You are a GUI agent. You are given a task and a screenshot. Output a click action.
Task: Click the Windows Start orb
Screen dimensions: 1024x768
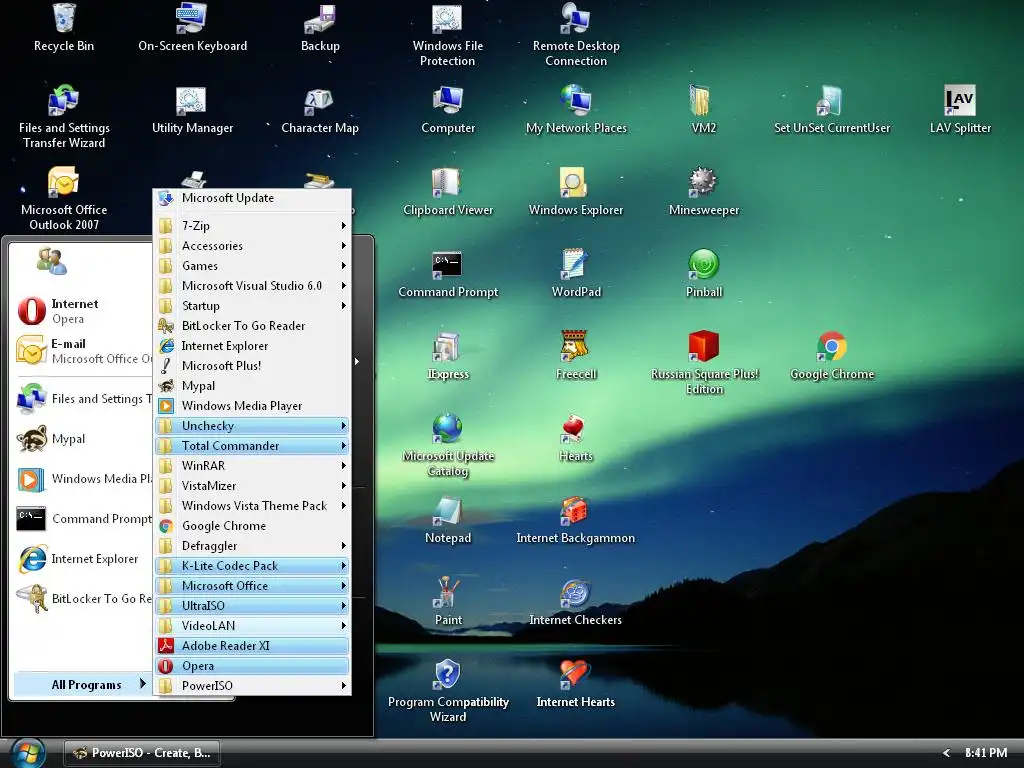pyautogui.click(x=27, y=754)
